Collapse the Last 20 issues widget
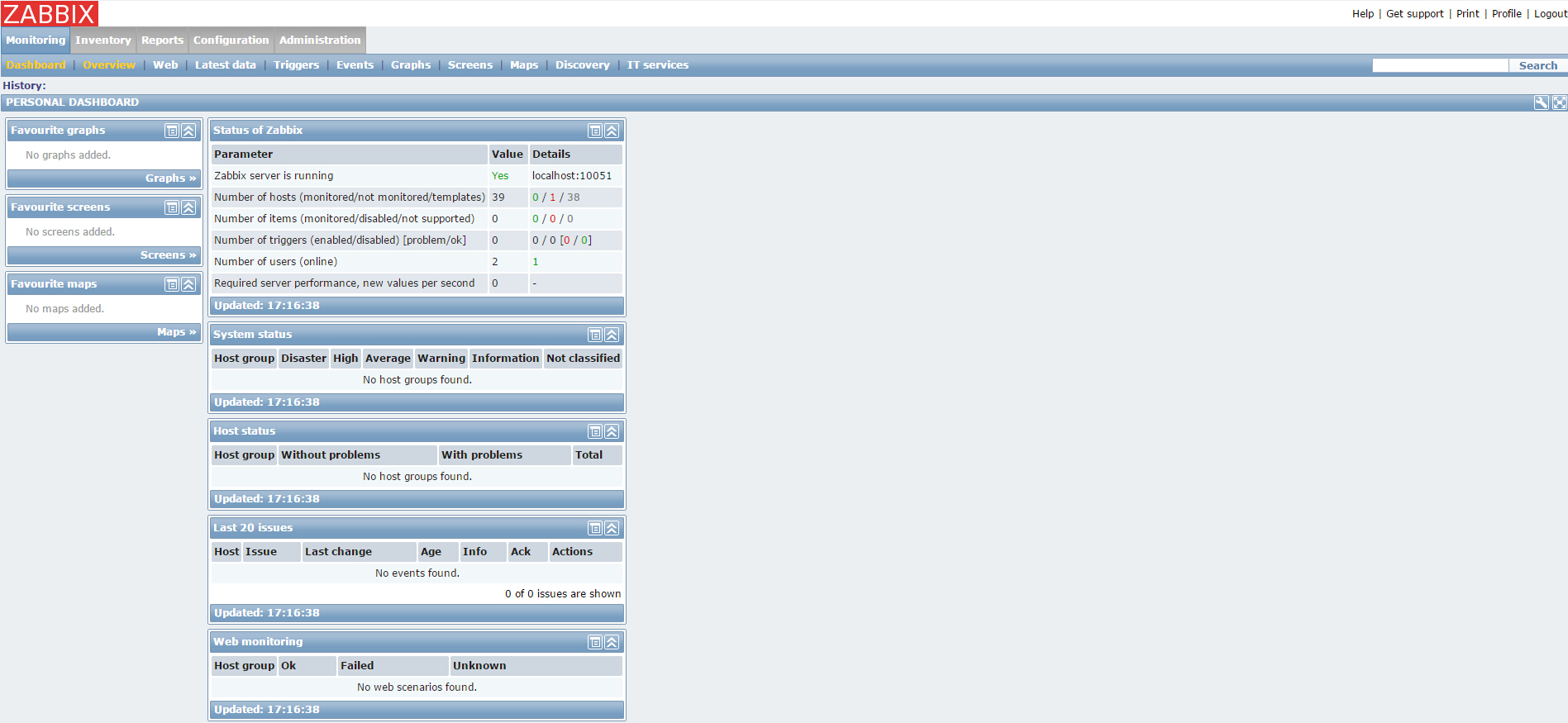This screenshot has width=1568, height=723. 612,528
